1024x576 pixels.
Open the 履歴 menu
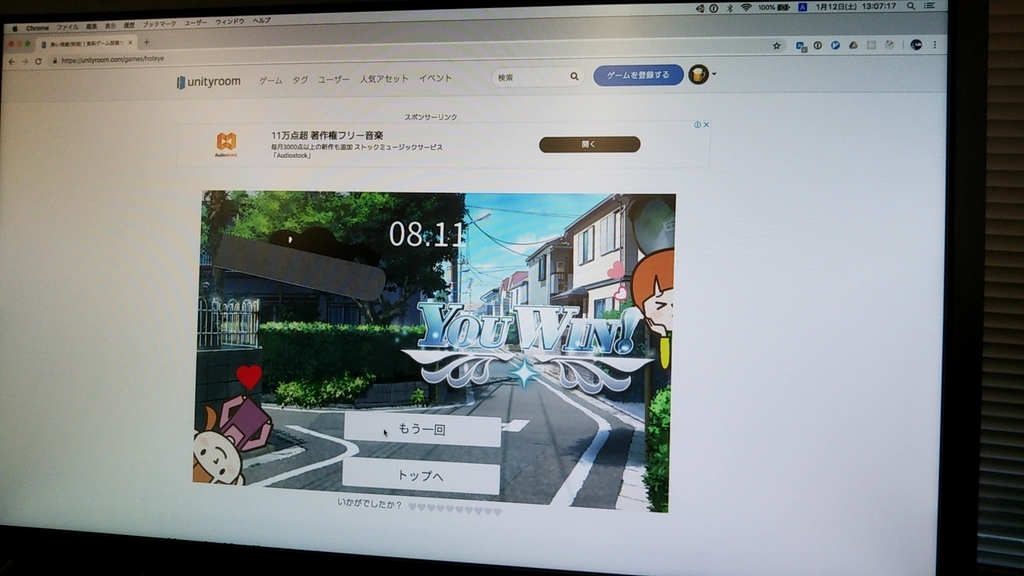coord(129,25)
